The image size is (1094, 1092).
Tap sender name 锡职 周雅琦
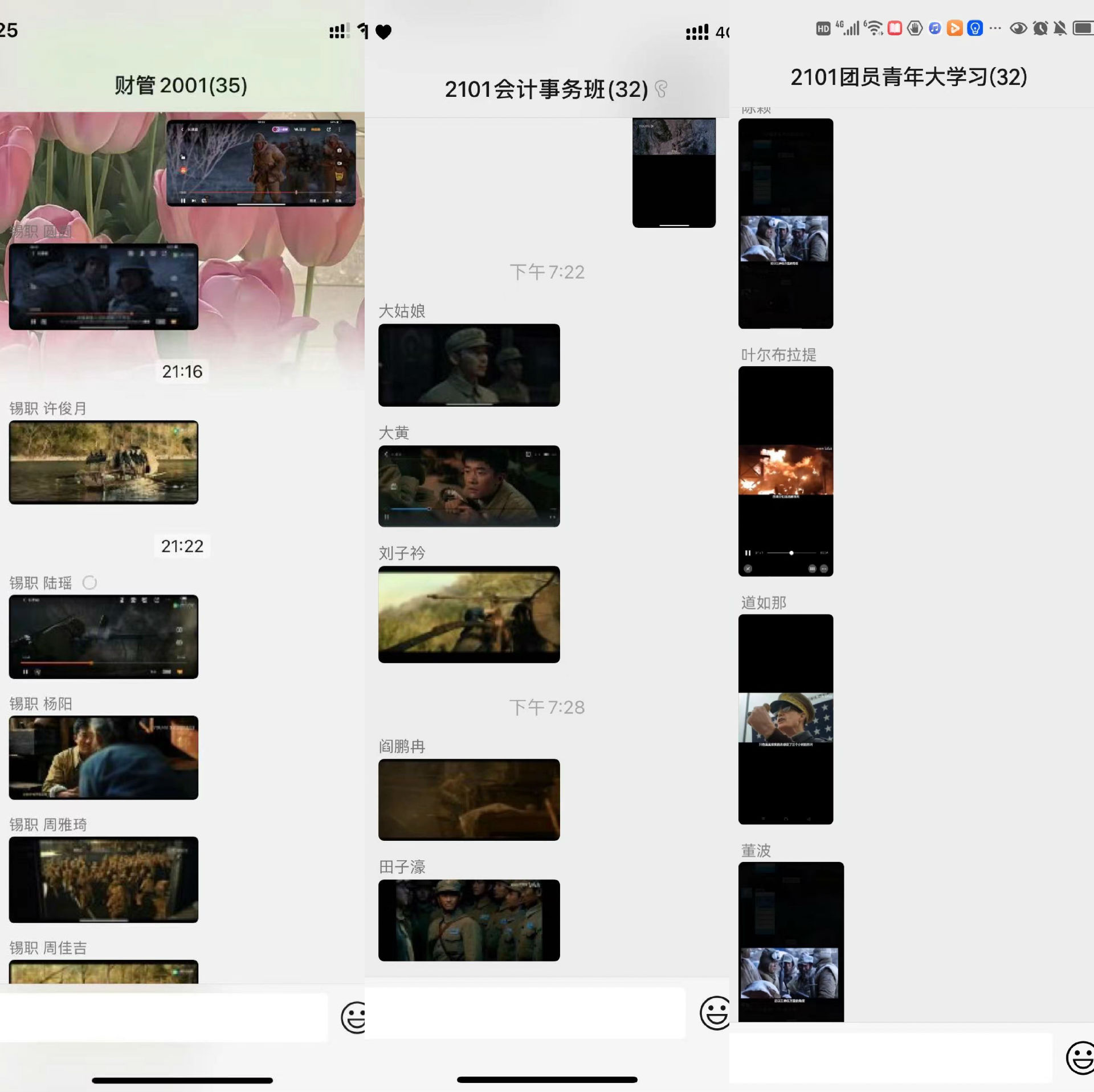pos(48,824)
